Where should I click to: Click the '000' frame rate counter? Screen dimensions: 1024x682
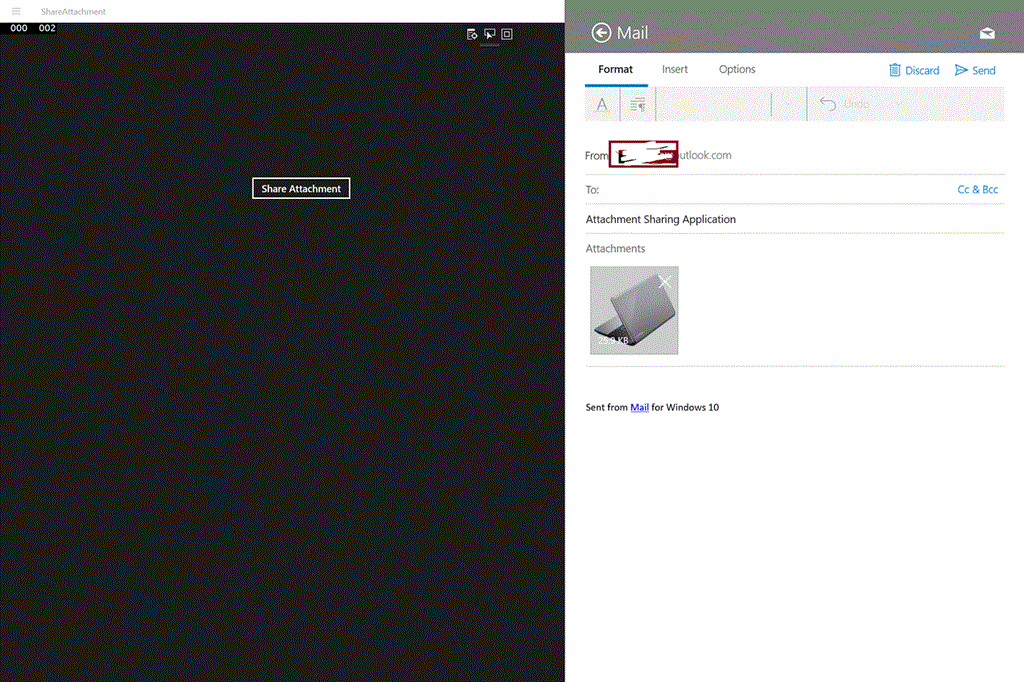tap(19, 28)
